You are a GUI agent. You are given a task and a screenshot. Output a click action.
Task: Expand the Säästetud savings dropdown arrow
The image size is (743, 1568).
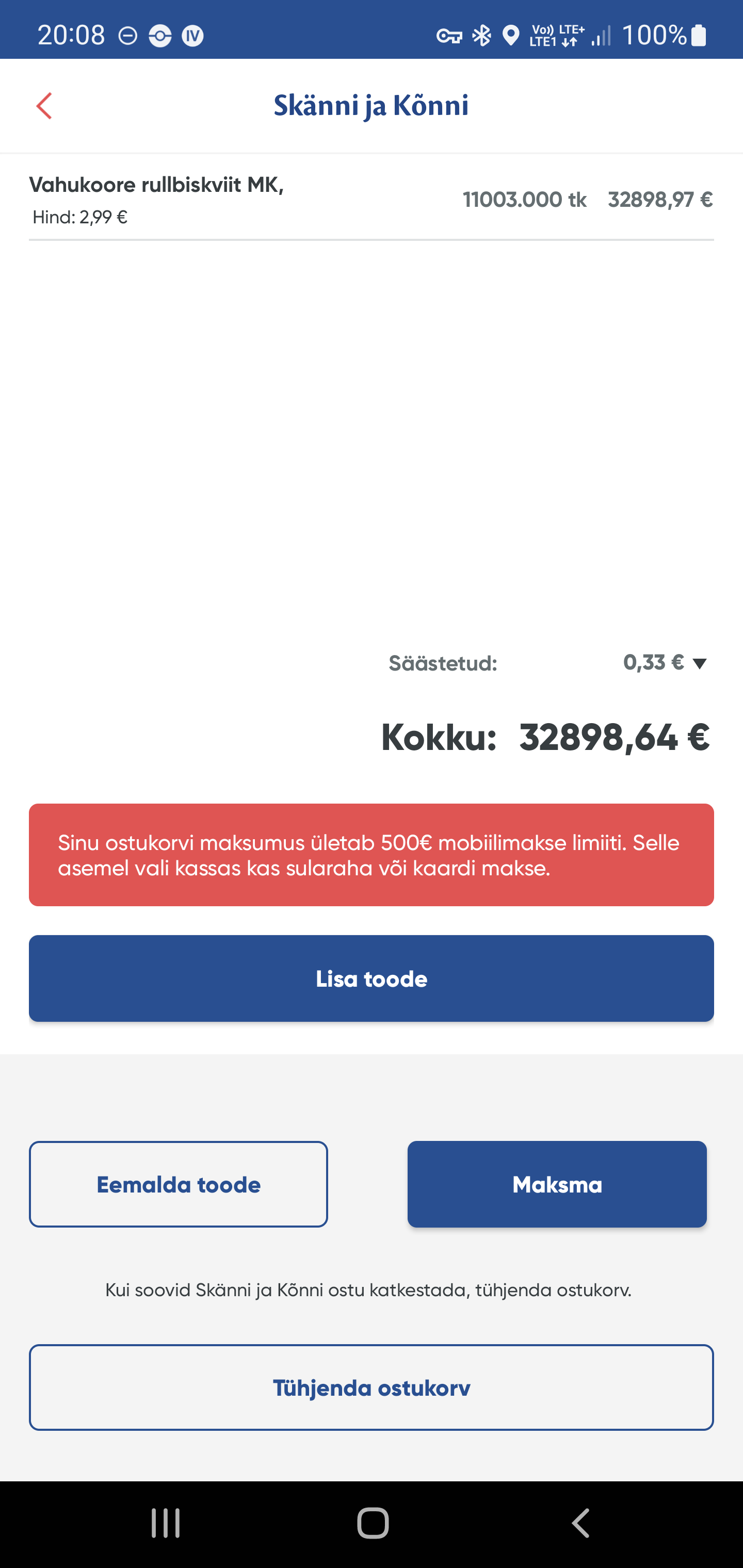click(x=700, y=663)
